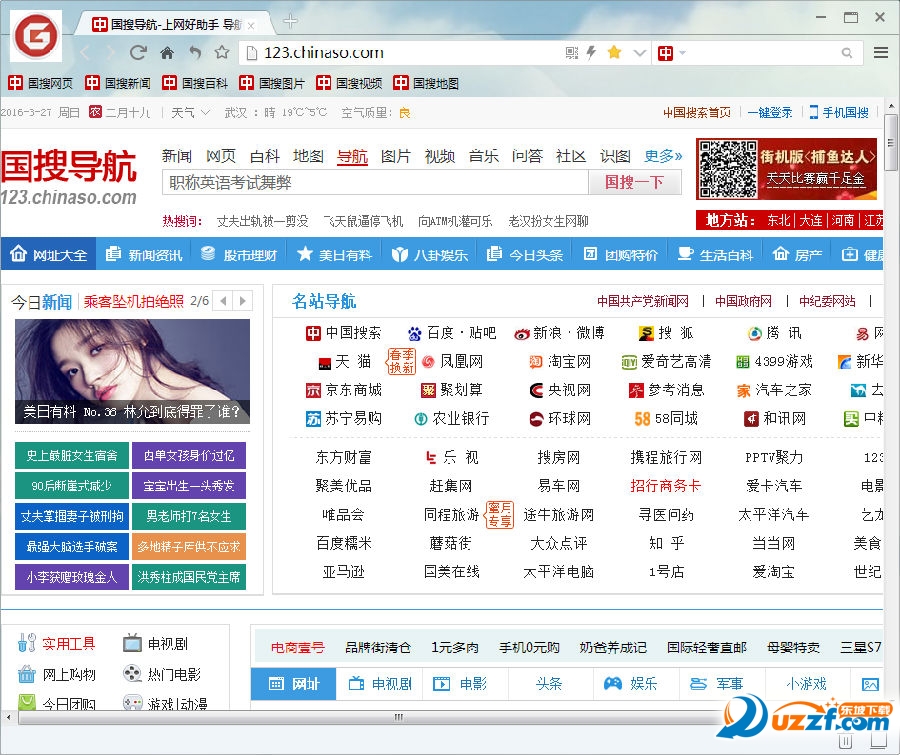
Task: Click 一键登录 link
Action: [x=770, y=113]
